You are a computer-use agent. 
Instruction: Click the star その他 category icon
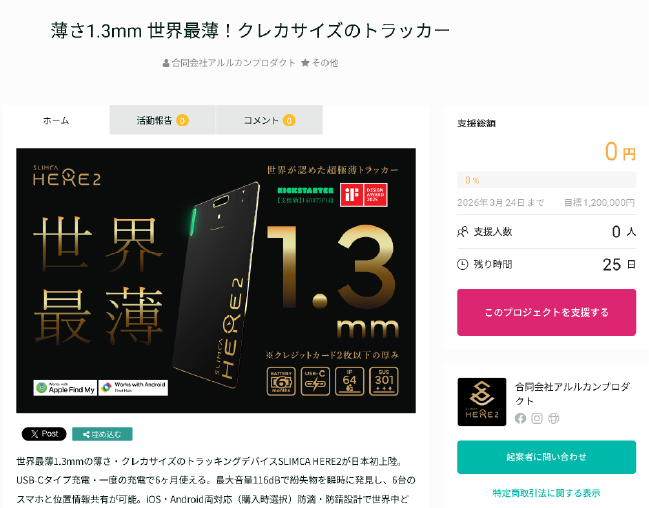[x=305, y=63]
